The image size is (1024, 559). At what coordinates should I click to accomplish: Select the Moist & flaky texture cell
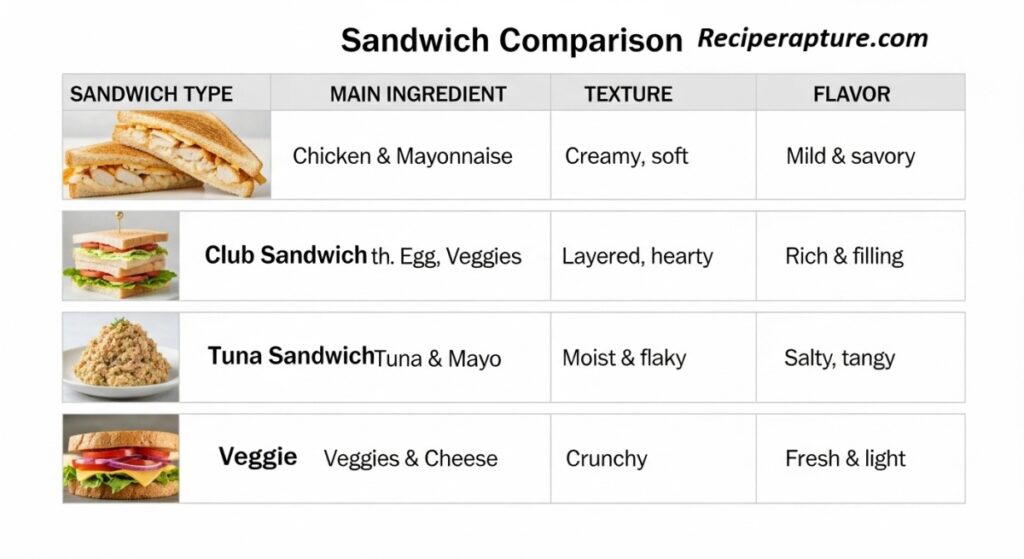pyautogui.click(x=624, y=358)
